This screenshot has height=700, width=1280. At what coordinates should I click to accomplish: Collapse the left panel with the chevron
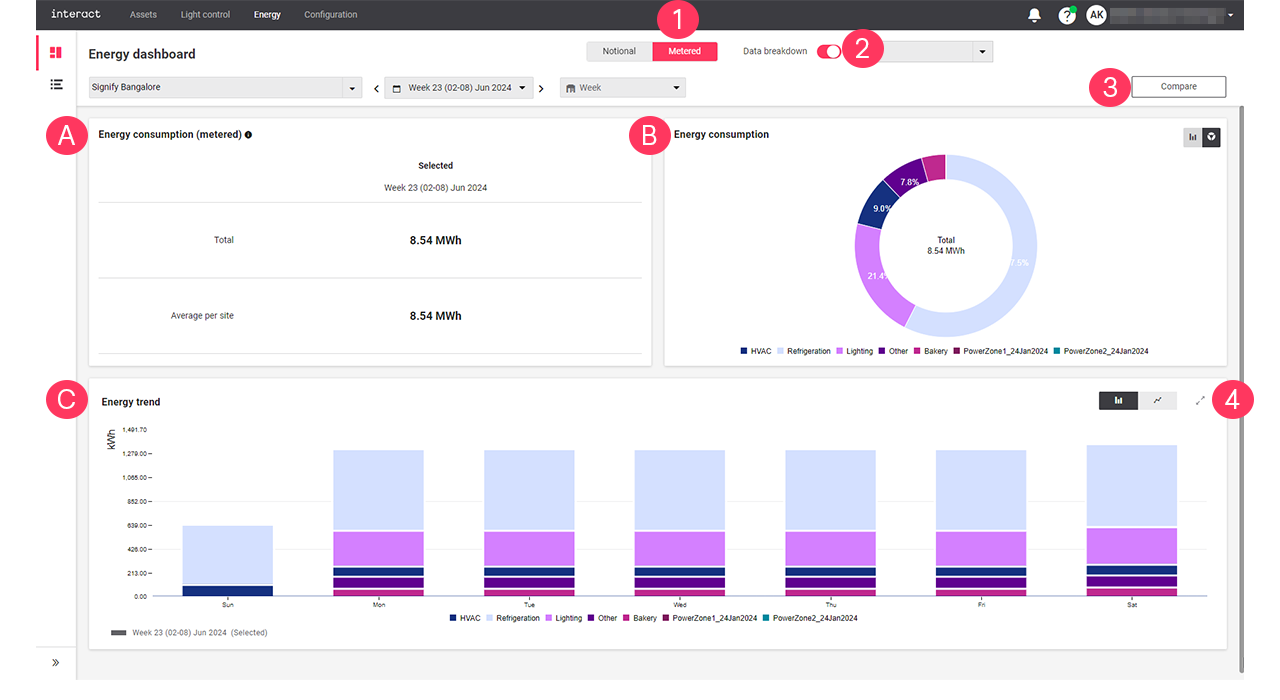point(56,662)
